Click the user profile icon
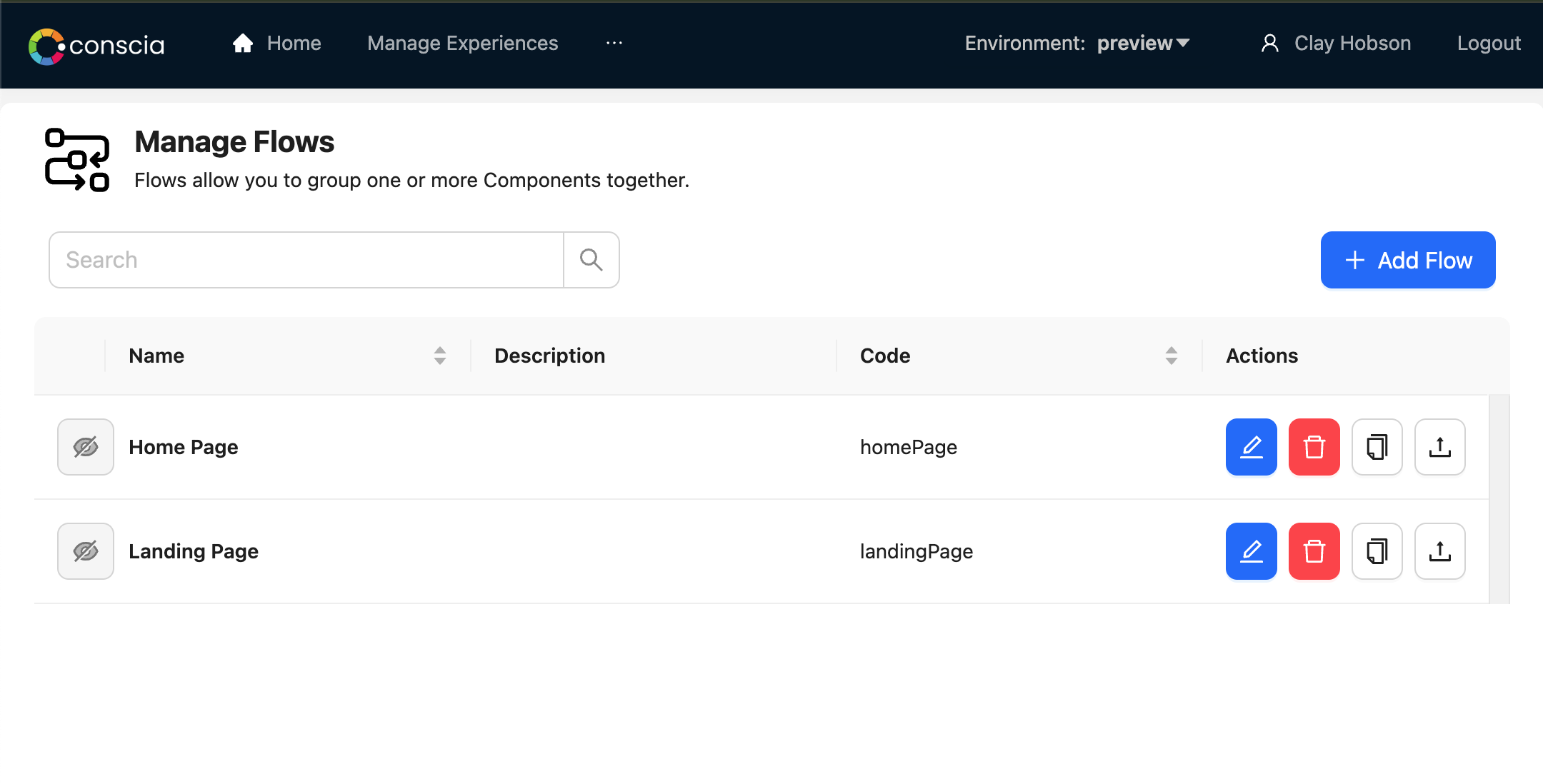This screenshot has width=1543, height=784. pyautogui.click(x=1269, y=43)
